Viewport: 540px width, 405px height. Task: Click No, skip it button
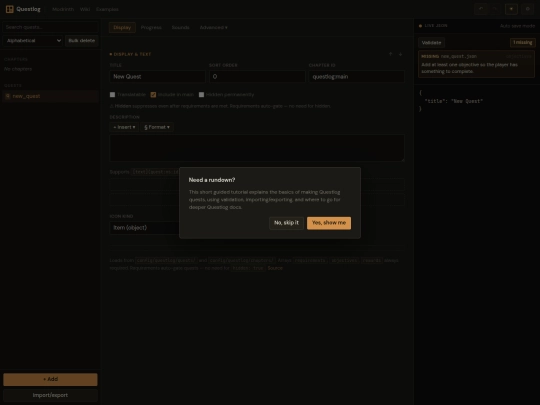tap(286, 223)
